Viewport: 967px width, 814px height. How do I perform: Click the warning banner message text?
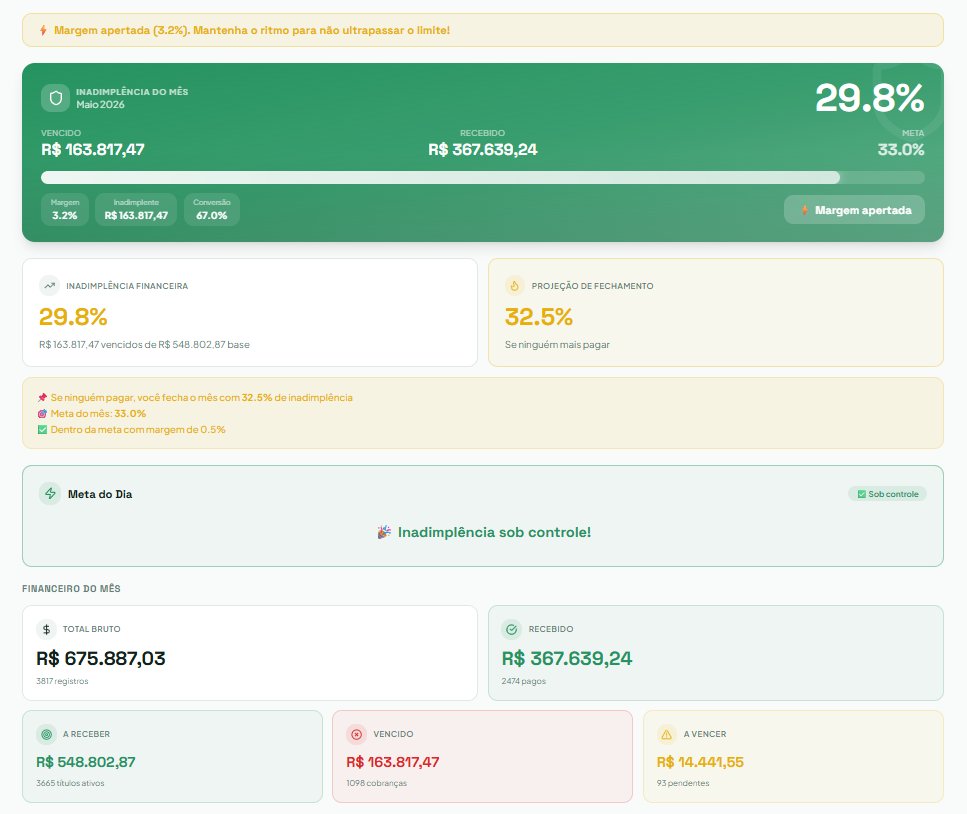tap(252, 30)
